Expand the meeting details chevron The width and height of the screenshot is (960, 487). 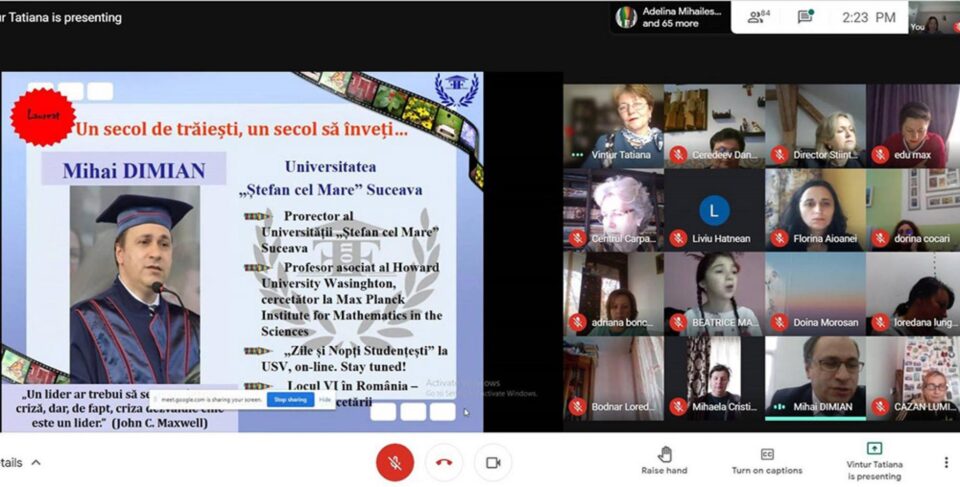[36, 462]
